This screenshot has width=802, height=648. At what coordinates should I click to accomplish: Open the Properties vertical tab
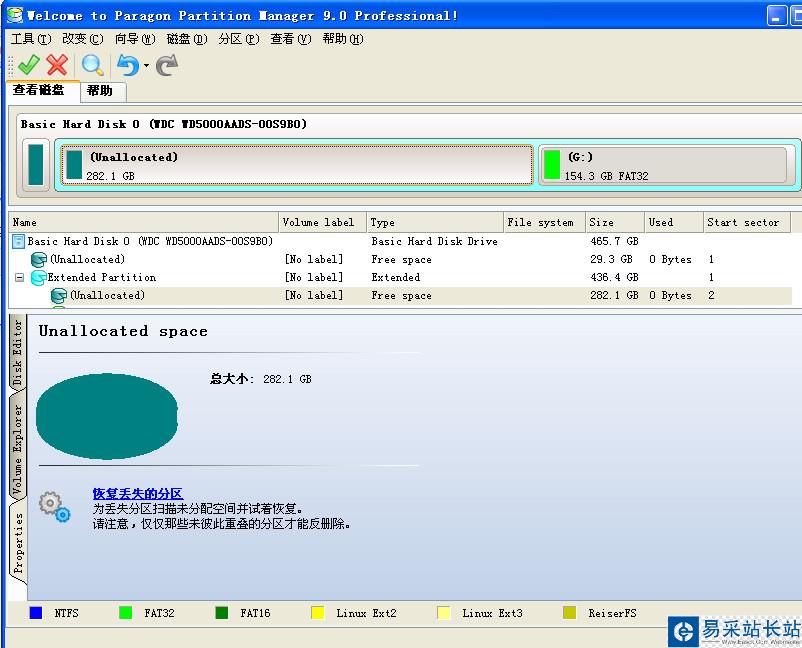tap(17, 543)
